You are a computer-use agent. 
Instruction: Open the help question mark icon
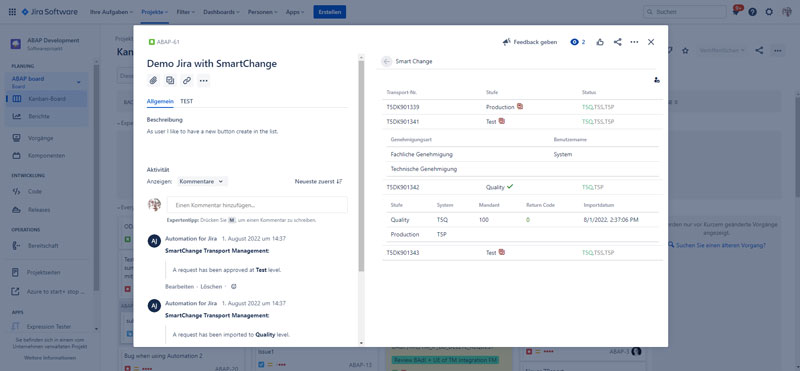click(x=753, y=12)
